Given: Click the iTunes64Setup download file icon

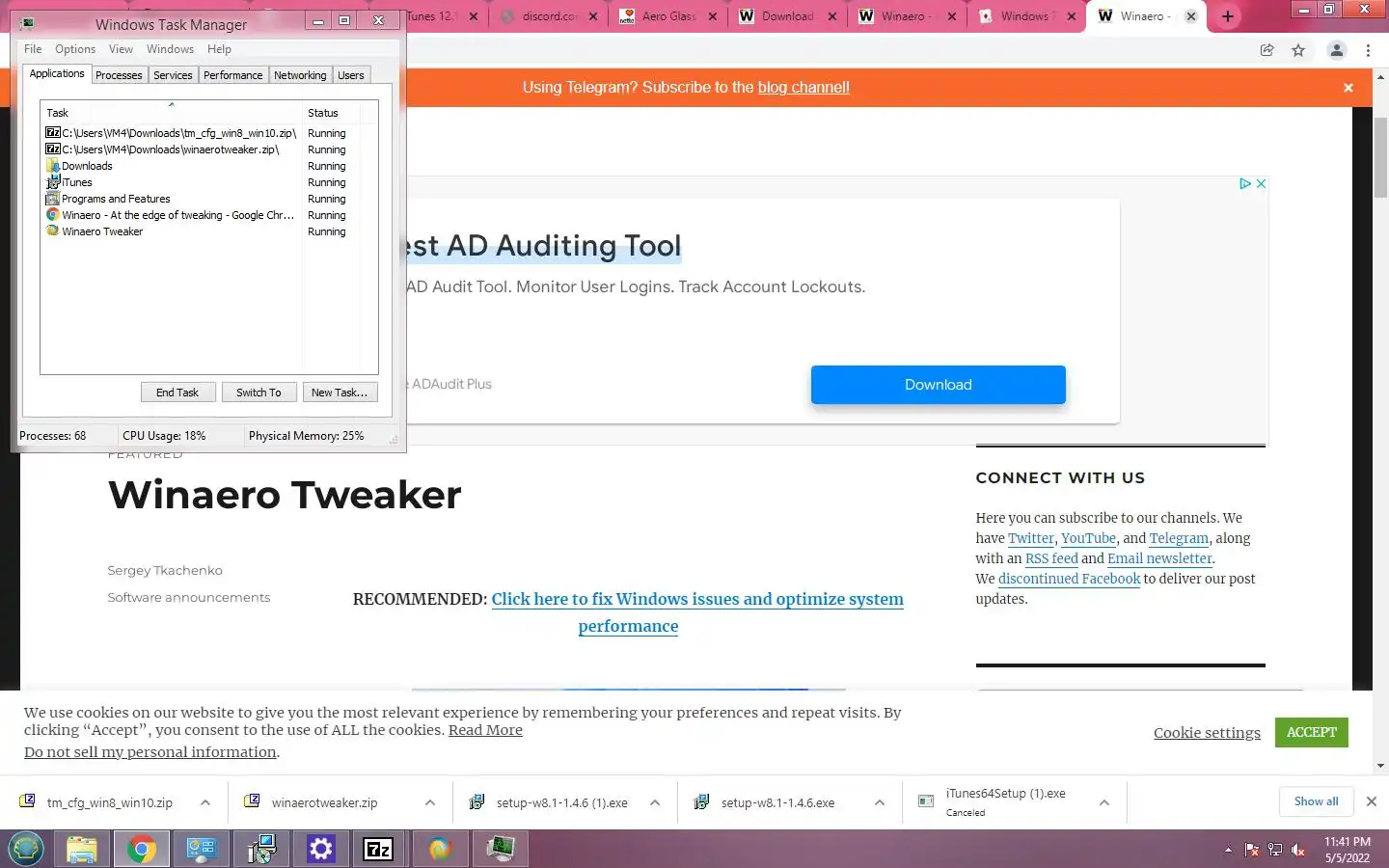Looking at the screenshot, I should [926, 801].
